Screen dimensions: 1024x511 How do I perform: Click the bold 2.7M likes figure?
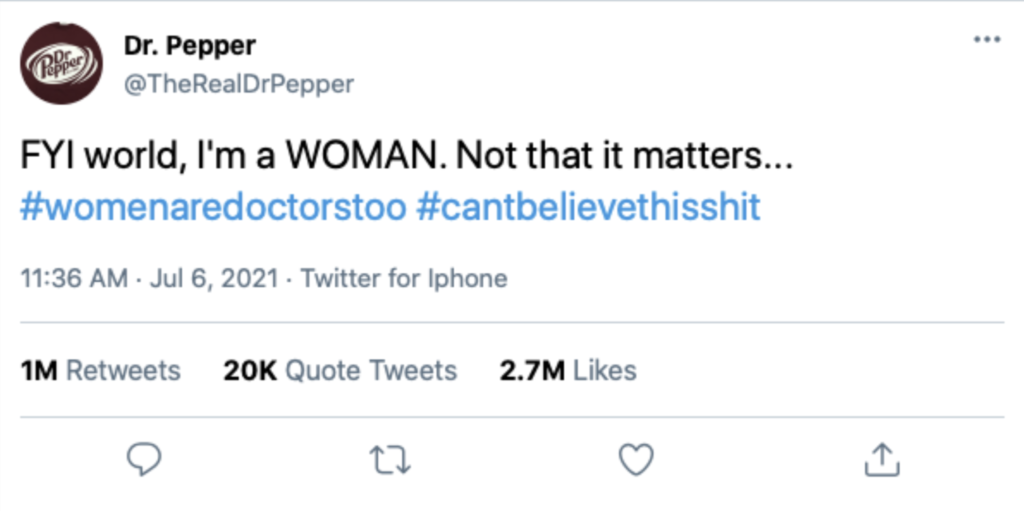(x=532, y=371)
